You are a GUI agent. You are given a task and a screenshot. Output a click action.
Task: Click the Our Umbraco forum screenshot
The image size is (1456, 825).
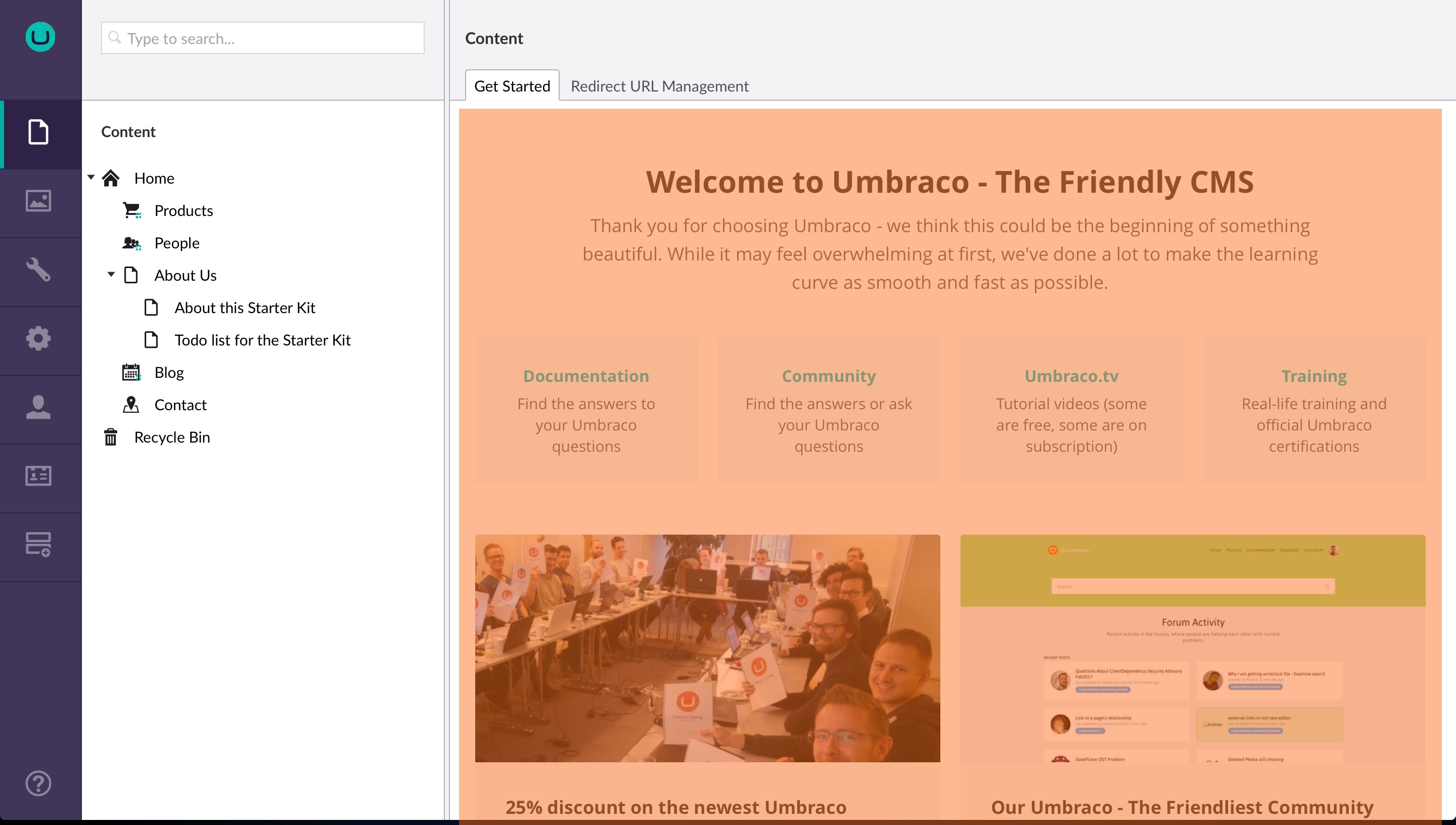click(x=1193, y=648)
